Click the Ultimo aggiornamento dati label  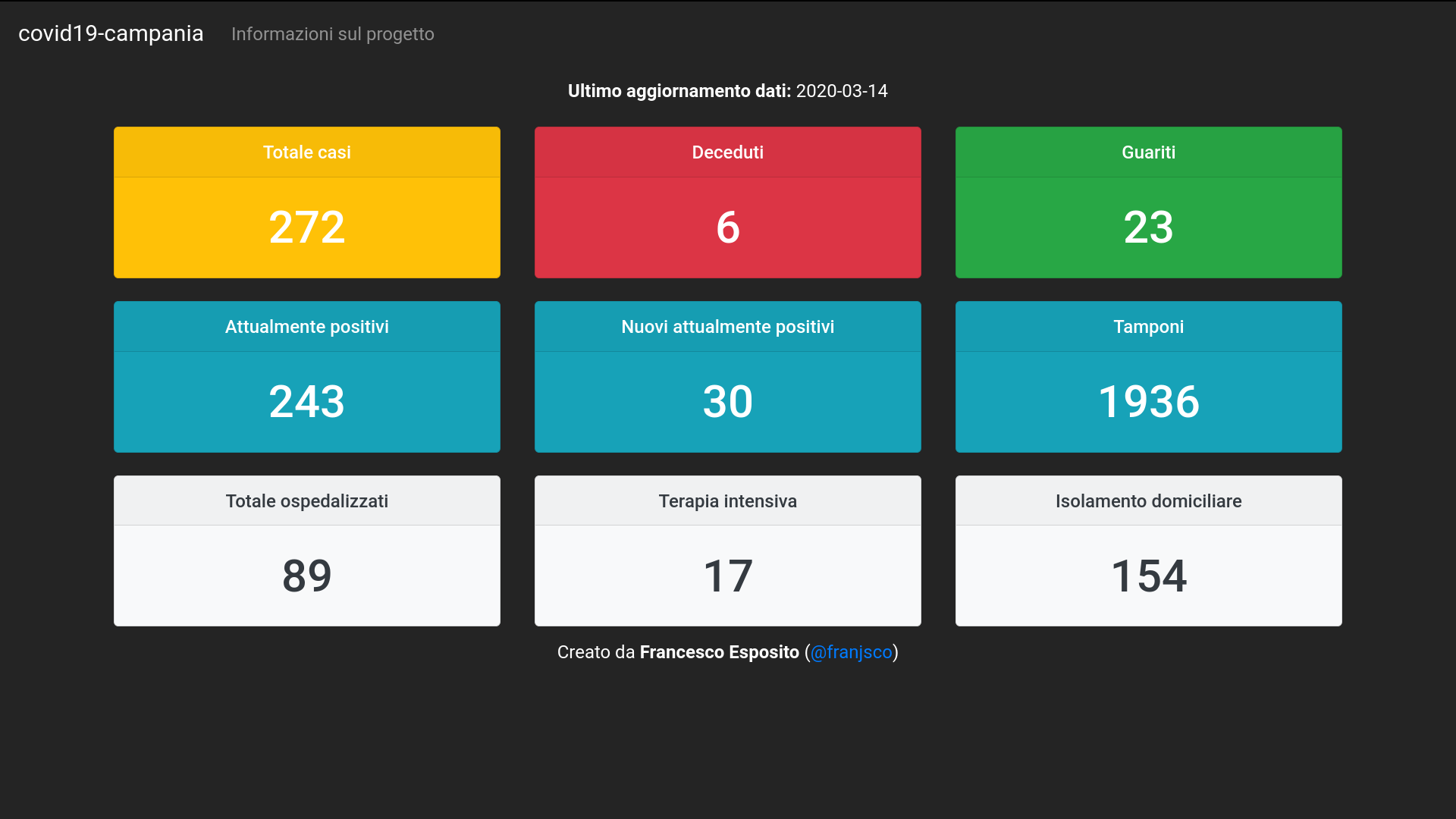[679, 91]
